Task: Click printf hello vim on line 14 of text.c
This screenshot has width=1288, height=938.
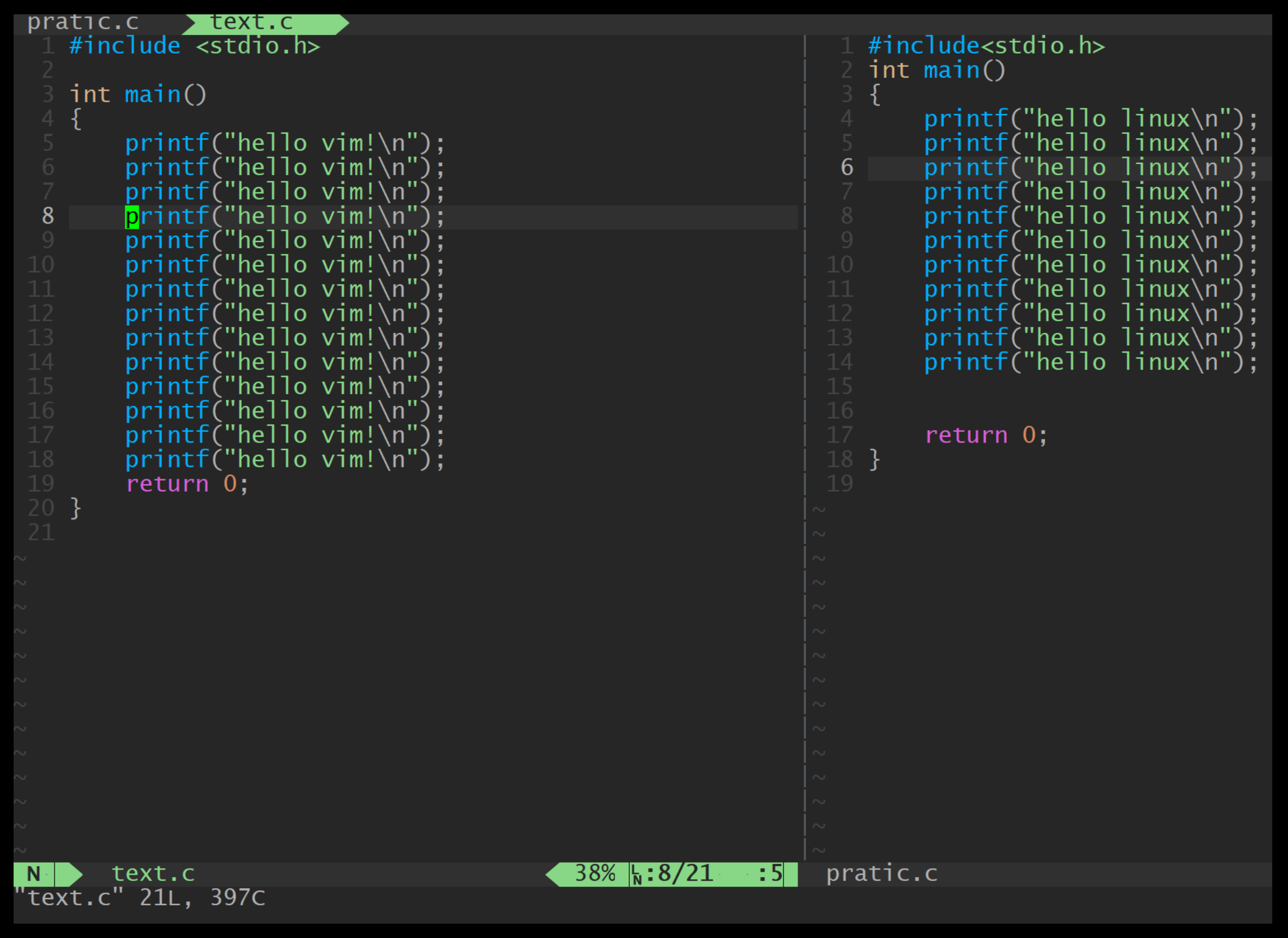Action: [x=285, y=363]
